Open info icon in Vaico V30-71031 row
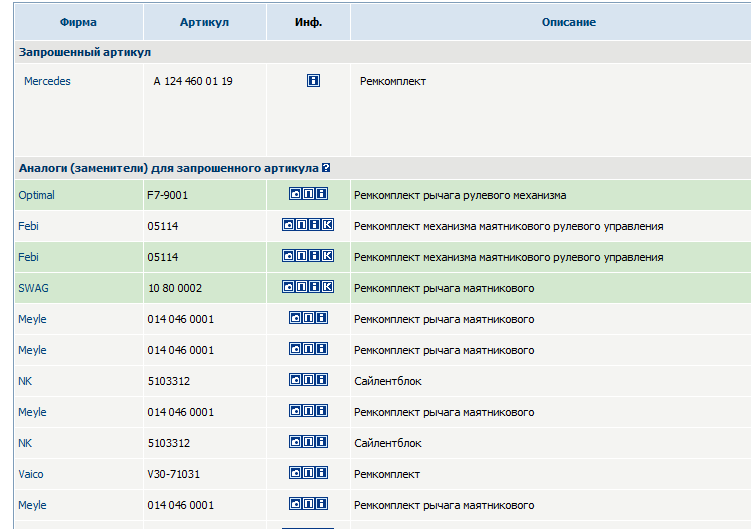Image resolution: width=751 pixels, height=529 pixels. [321, 472]
